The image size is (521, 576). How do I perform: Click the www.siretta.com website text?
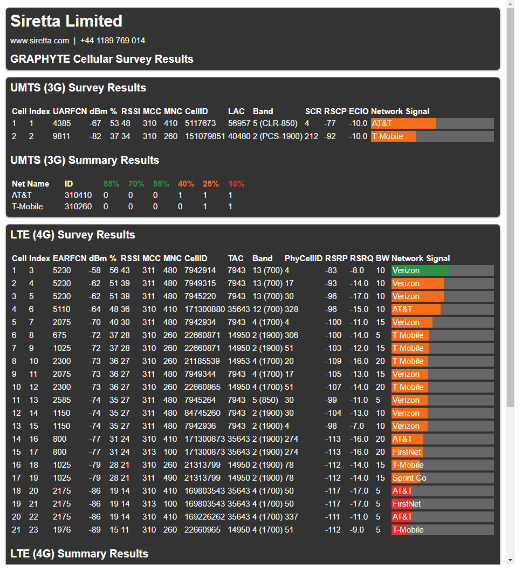click(x=40, y=40)
